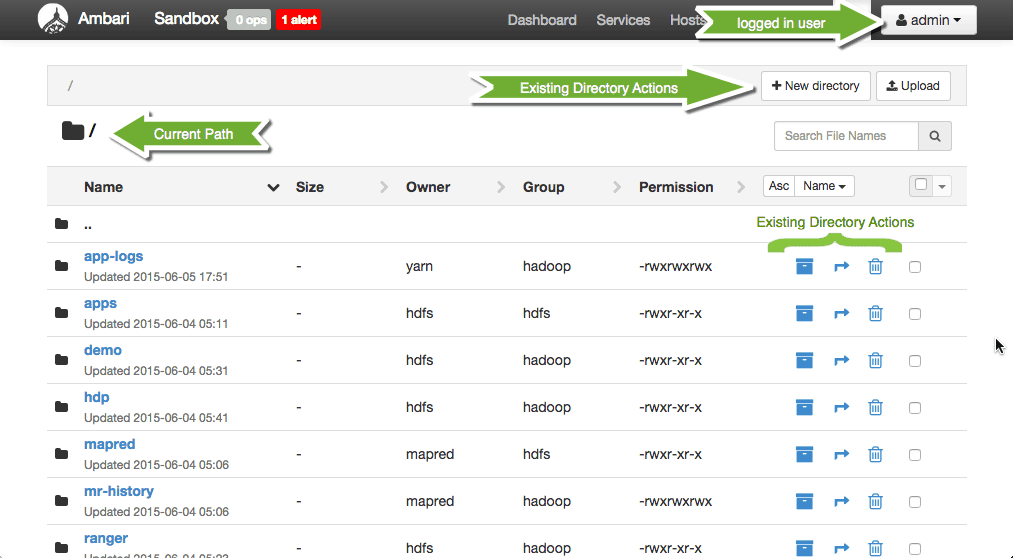Open the mapred folder link

pos(109,444)
